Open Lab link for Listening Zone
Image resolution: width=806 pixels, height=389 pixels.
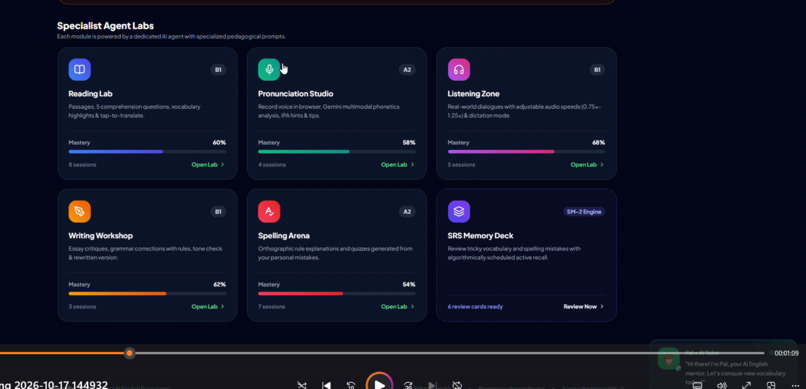(587, 165)
